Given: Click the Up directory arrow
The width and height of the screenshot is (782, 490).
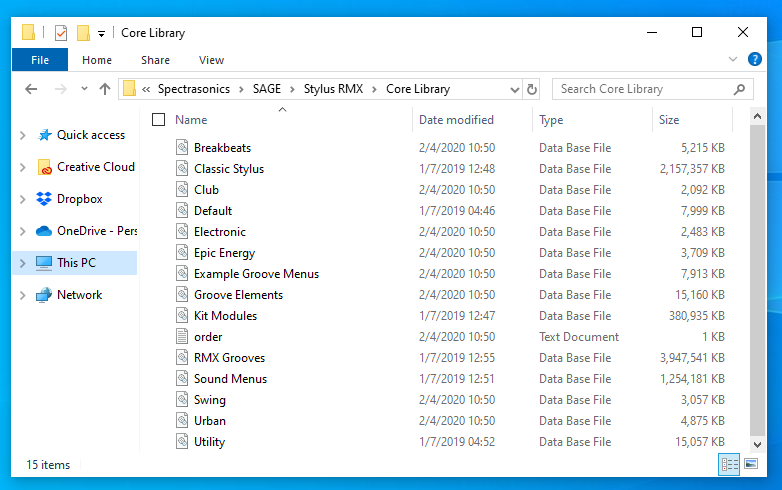Looking at the screenshot, I should [105, 89].
